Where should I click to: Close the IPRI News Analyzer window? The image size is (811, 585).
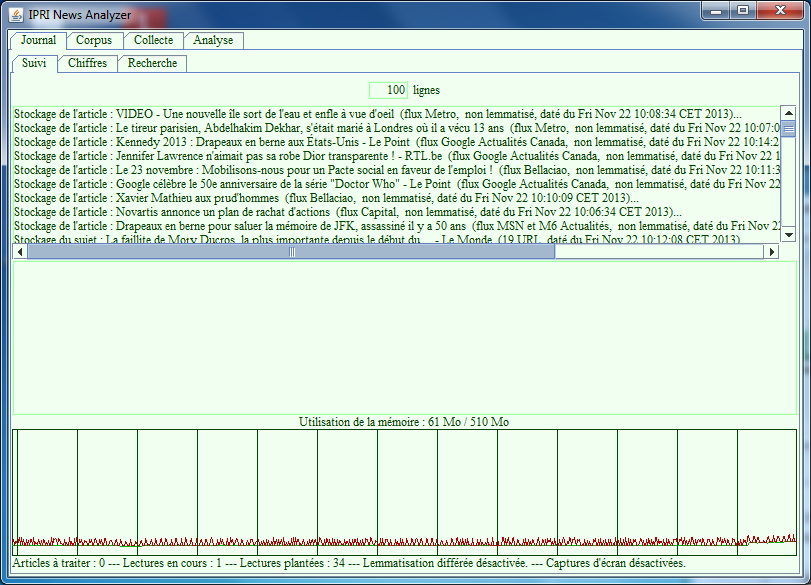(x=779, y=11)
